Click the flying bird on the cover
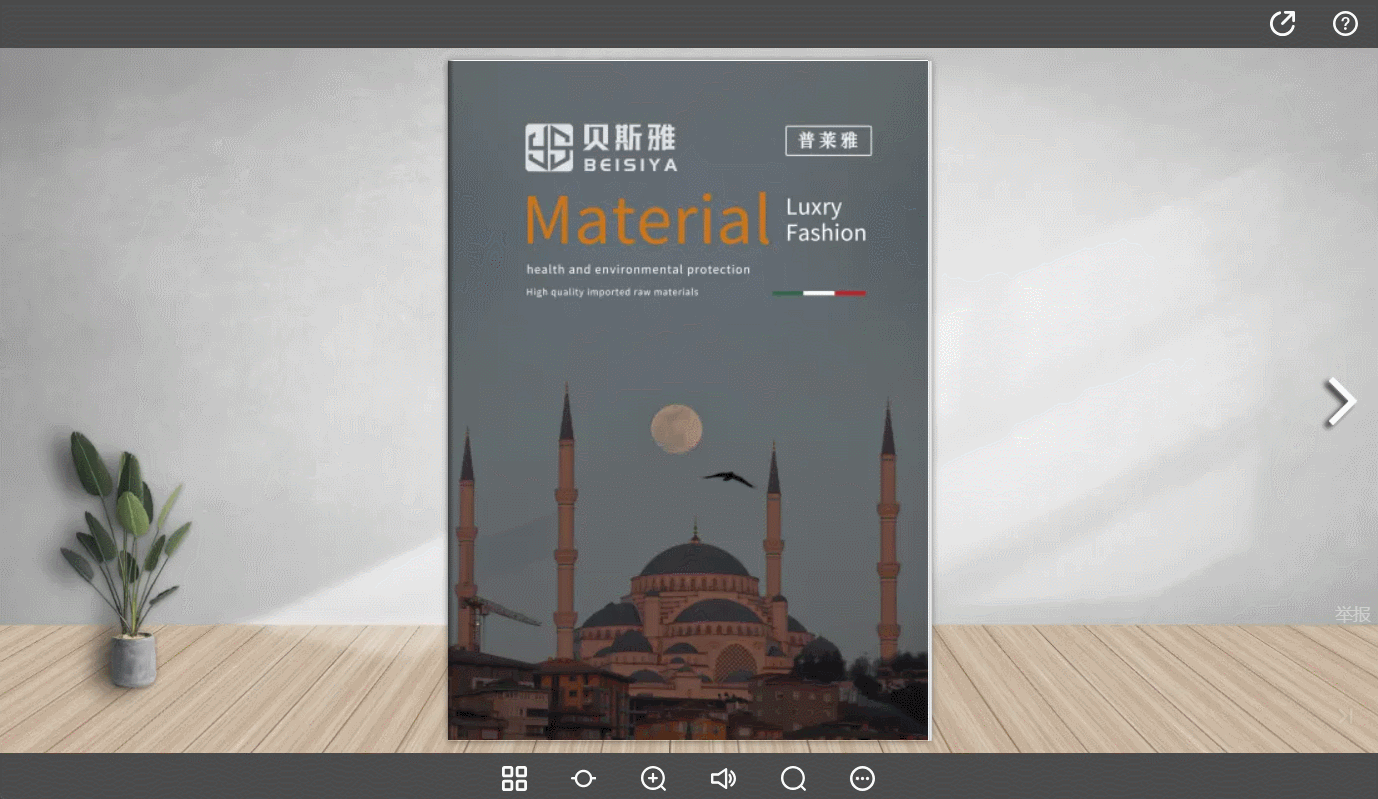Viewport: 1378px width, 799px height. (x=729, y=479)
